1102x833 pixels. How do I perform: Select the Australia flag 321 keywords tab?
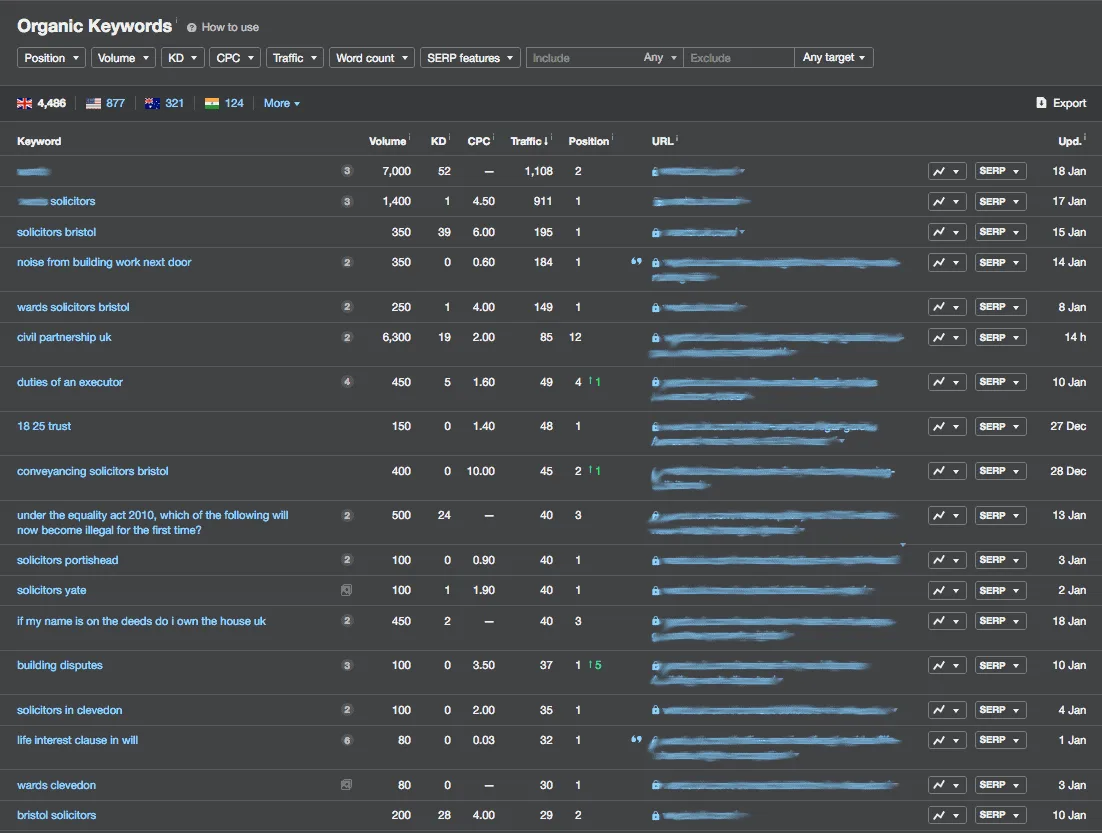164,103
